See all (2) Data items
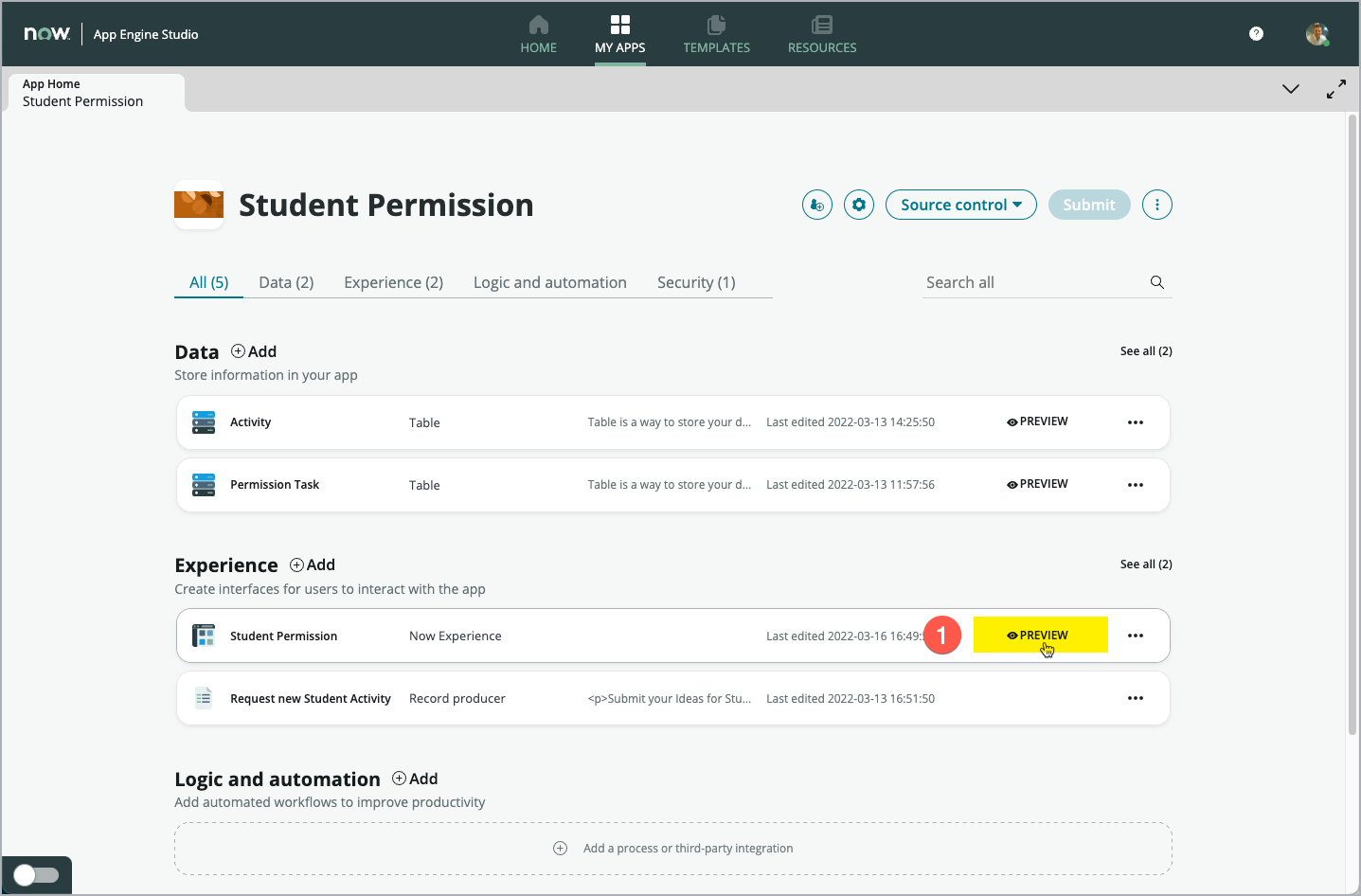The image size is (1361, 896). [x=1146, y=350]
